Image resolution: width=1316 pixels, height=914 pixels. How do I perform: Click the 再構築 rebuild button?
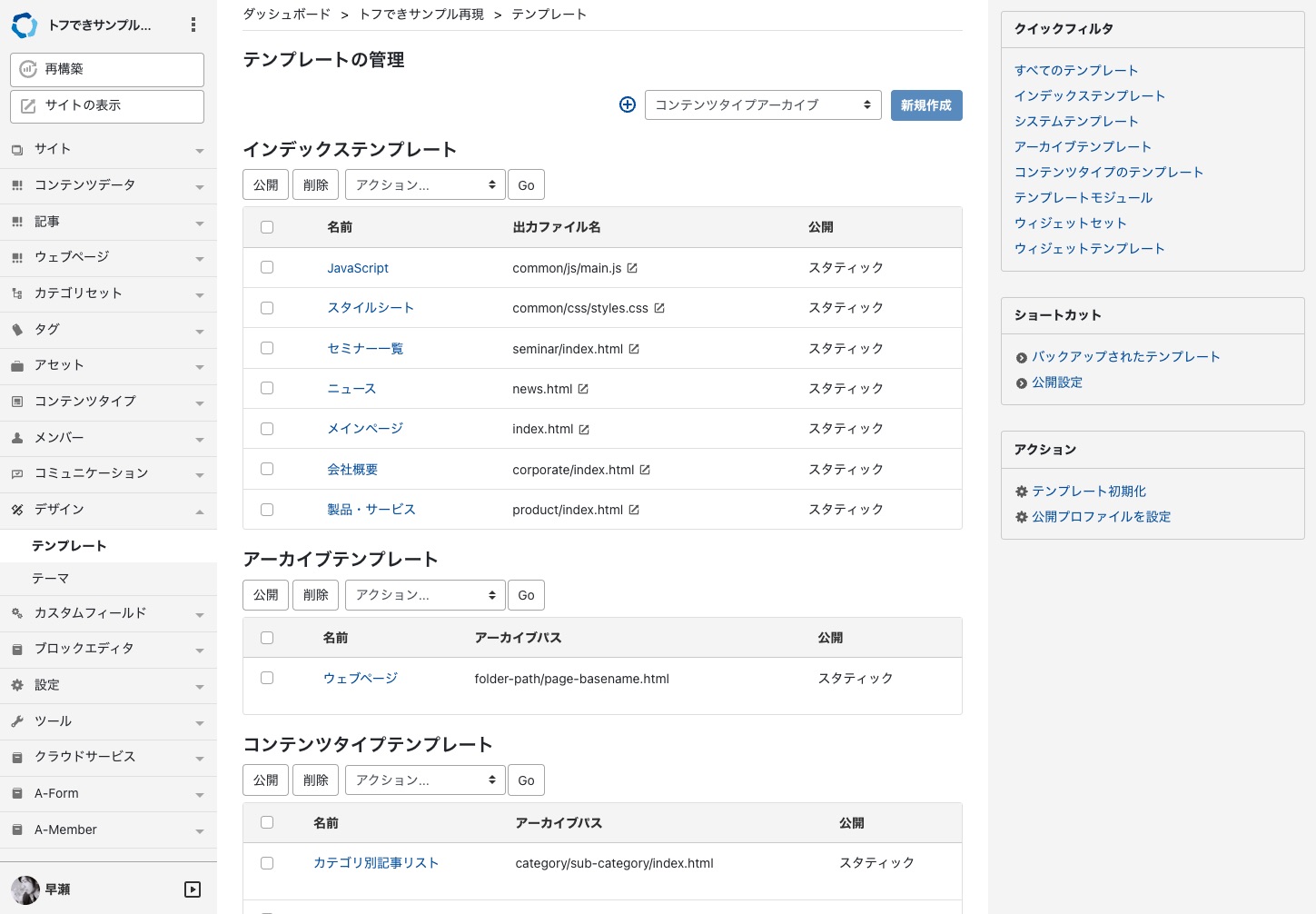click(x=107, y=69)
